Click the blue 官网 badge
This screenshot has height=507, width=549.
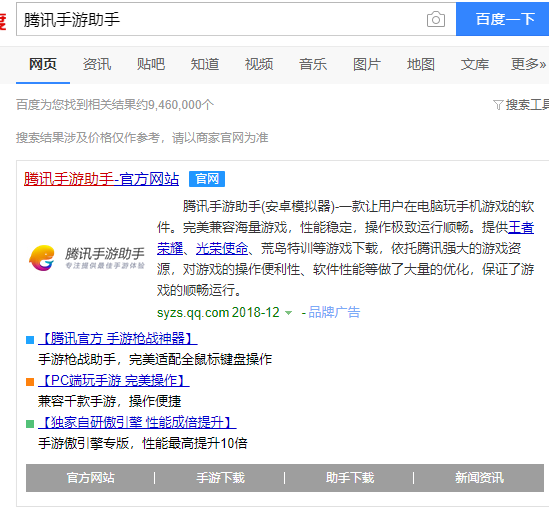(207, 179)
